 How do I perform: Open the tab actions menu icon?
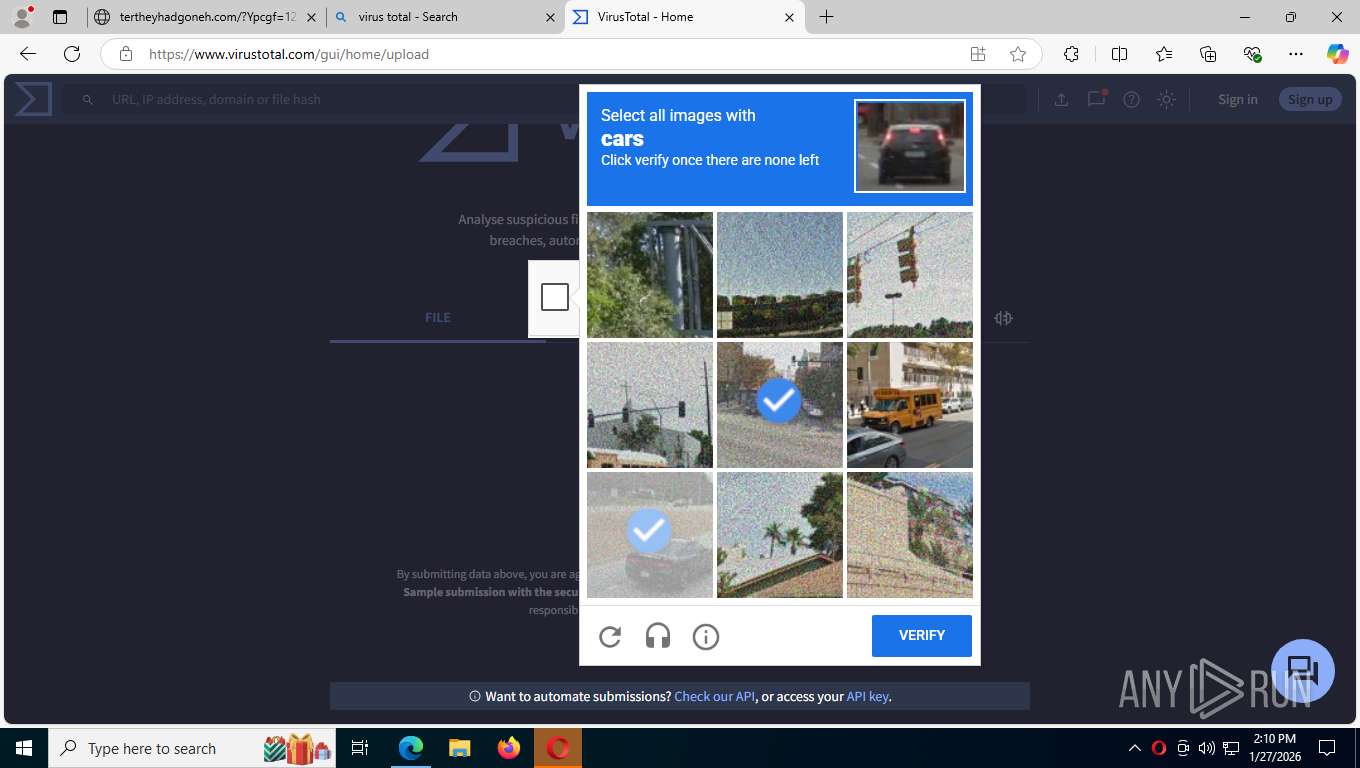tap(60, 17)
